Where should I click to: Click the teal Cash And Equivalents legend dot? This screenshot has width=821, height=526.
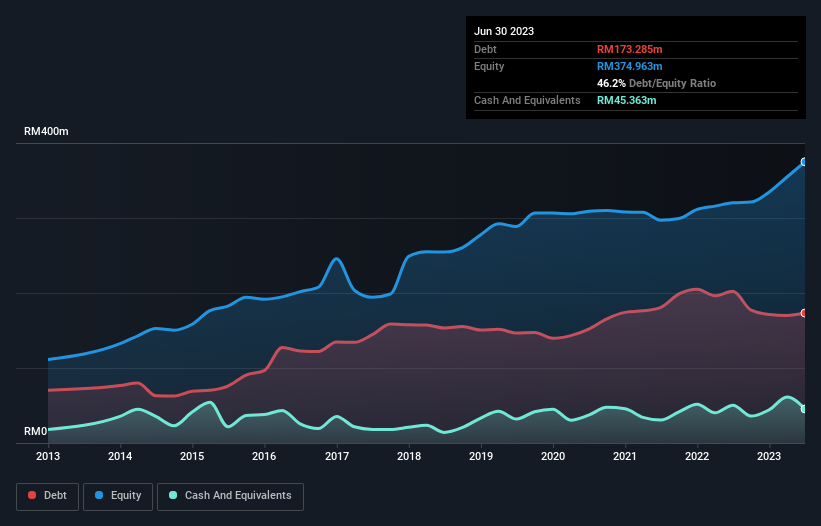tap(173, 495)
